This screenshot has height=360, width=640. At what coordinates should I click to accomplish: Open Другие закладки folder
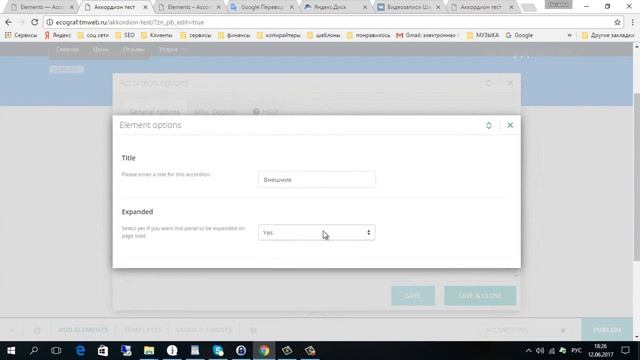pyautogui.click(x=608, y=35)
